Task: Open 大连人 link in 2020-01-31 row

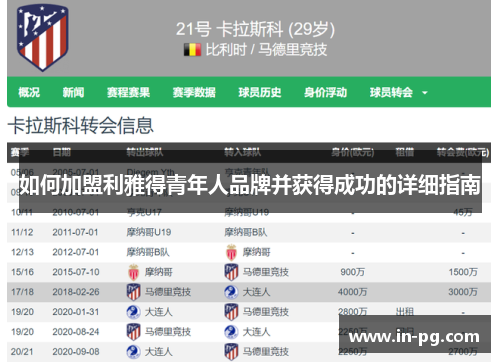Action: click(158, 312)
